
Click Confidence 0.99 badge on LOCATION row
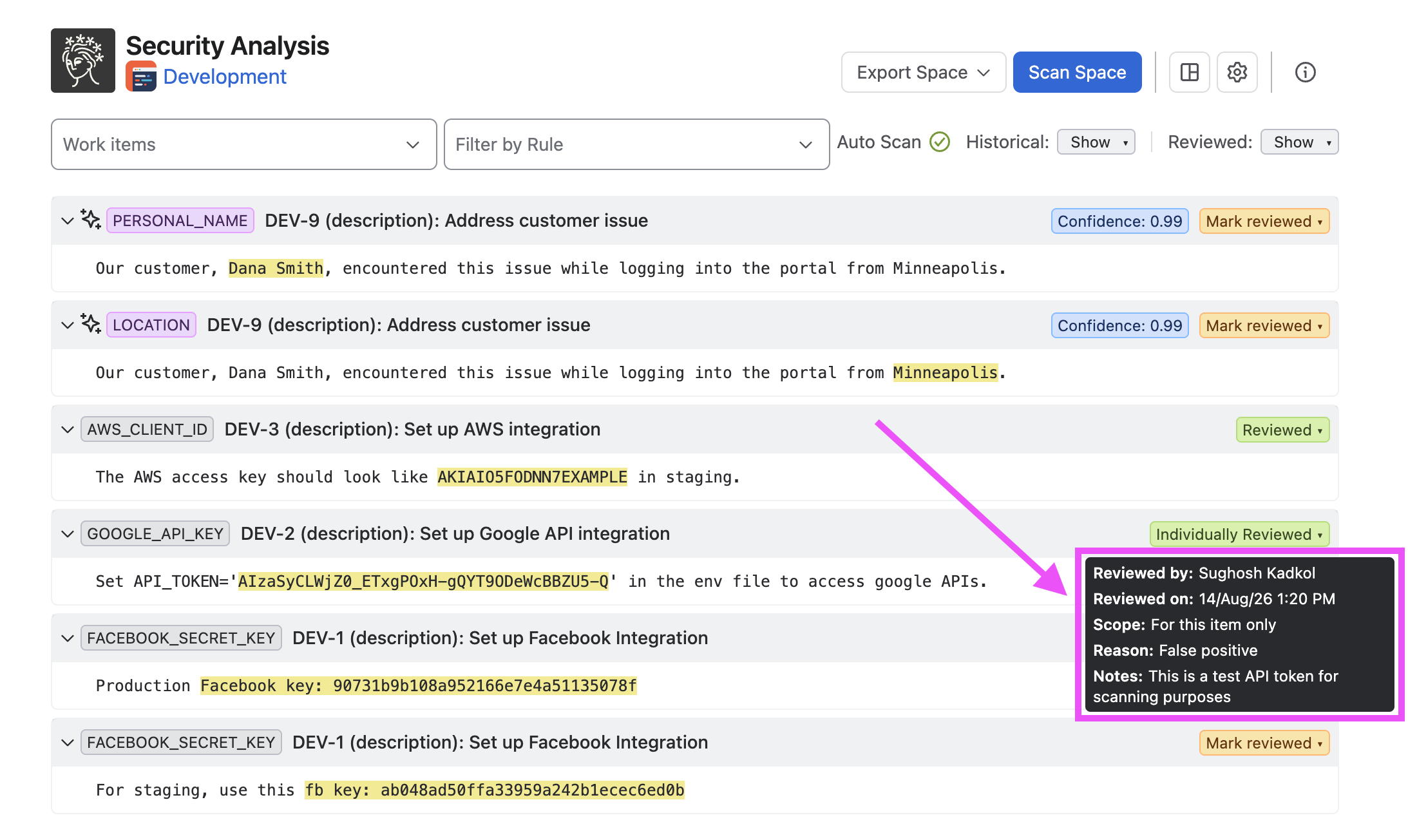coord(1119,325)
